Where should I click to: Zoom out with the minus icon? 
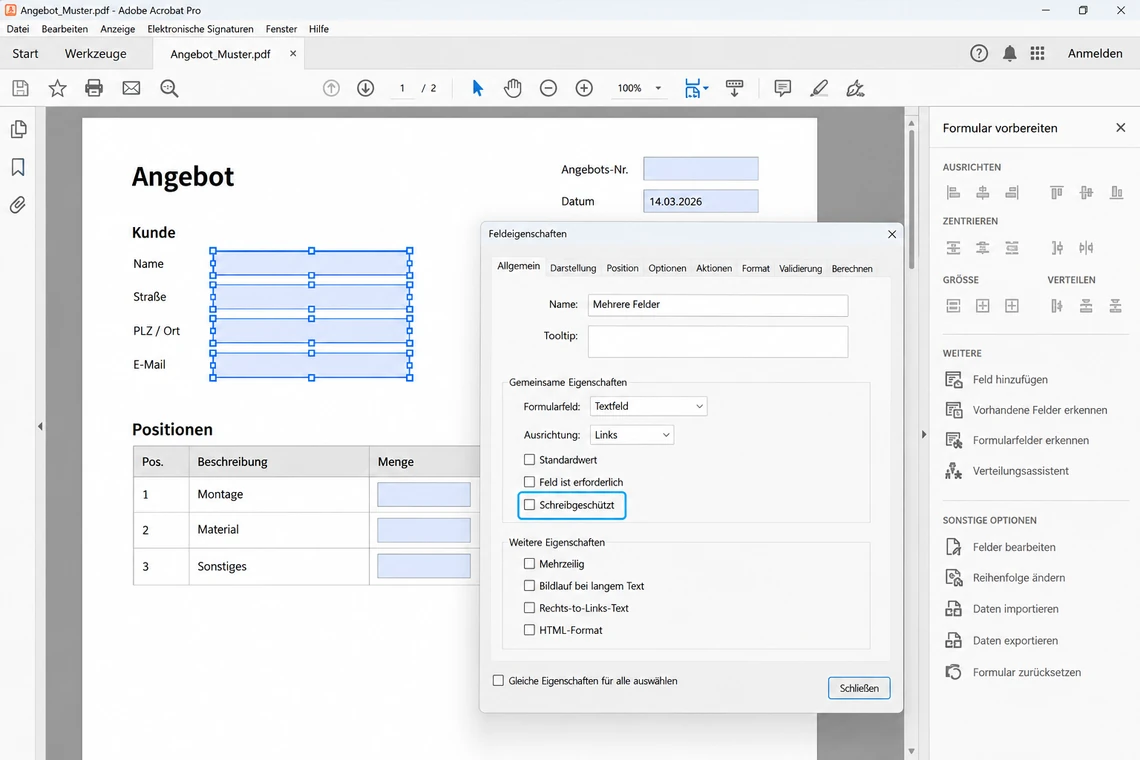tap(548, 88)
